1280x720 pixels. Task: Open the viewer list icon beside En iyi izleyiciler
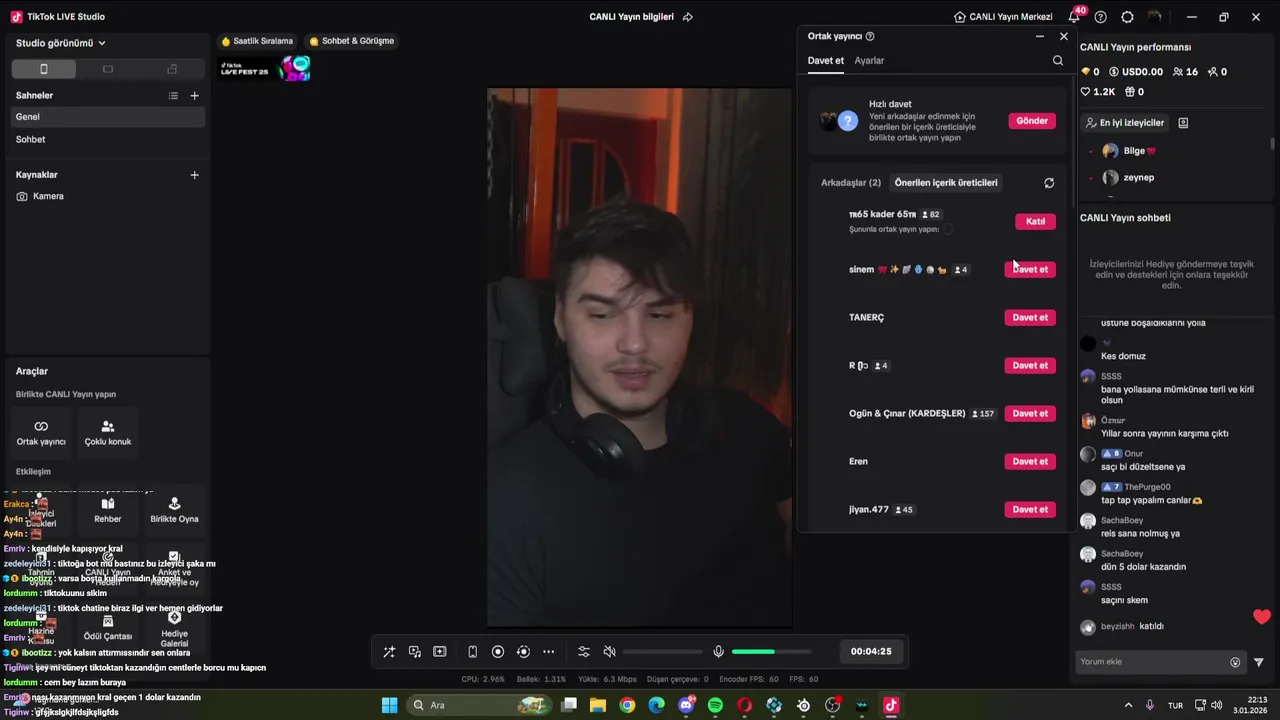tap(1183, 123)
